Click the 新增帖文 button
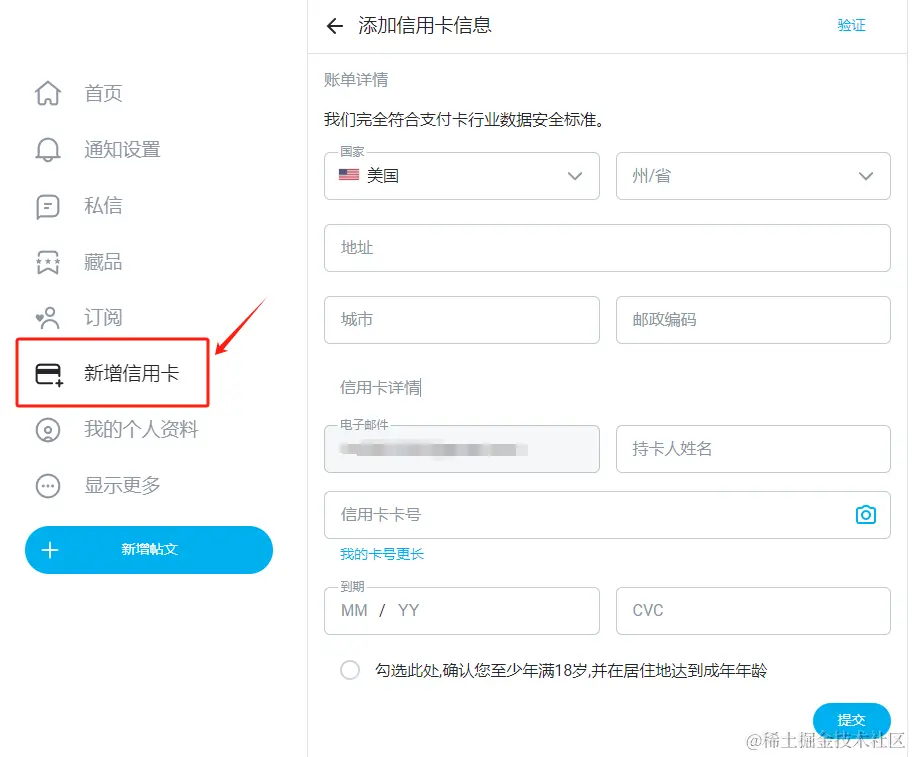The height and width of the screenshot is (757, 912). (x=149, y=550)
